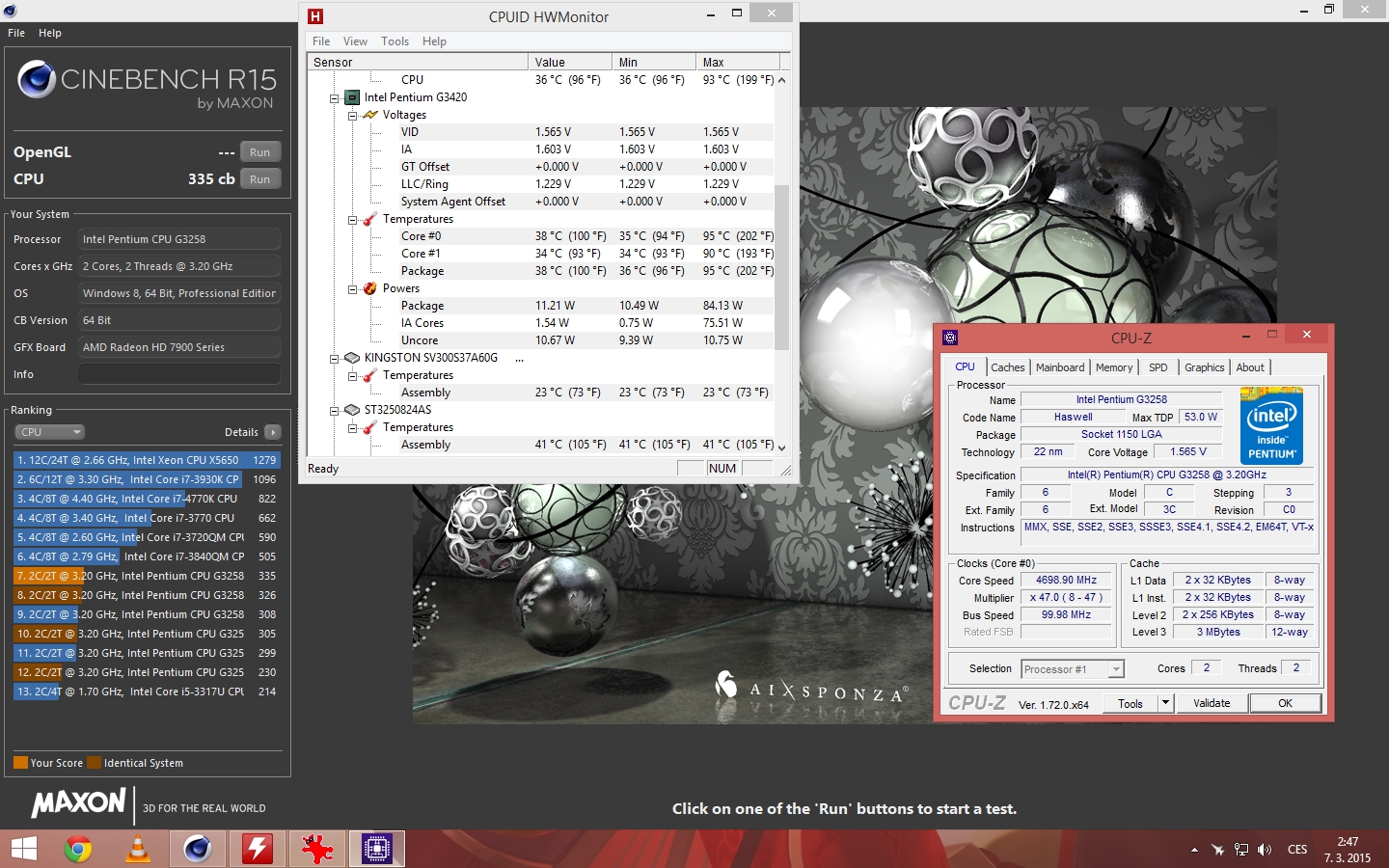Open the View menu in HWMonitor
Screen dimensions: 1389x868
pyautogui.click(x=355, y=41)
